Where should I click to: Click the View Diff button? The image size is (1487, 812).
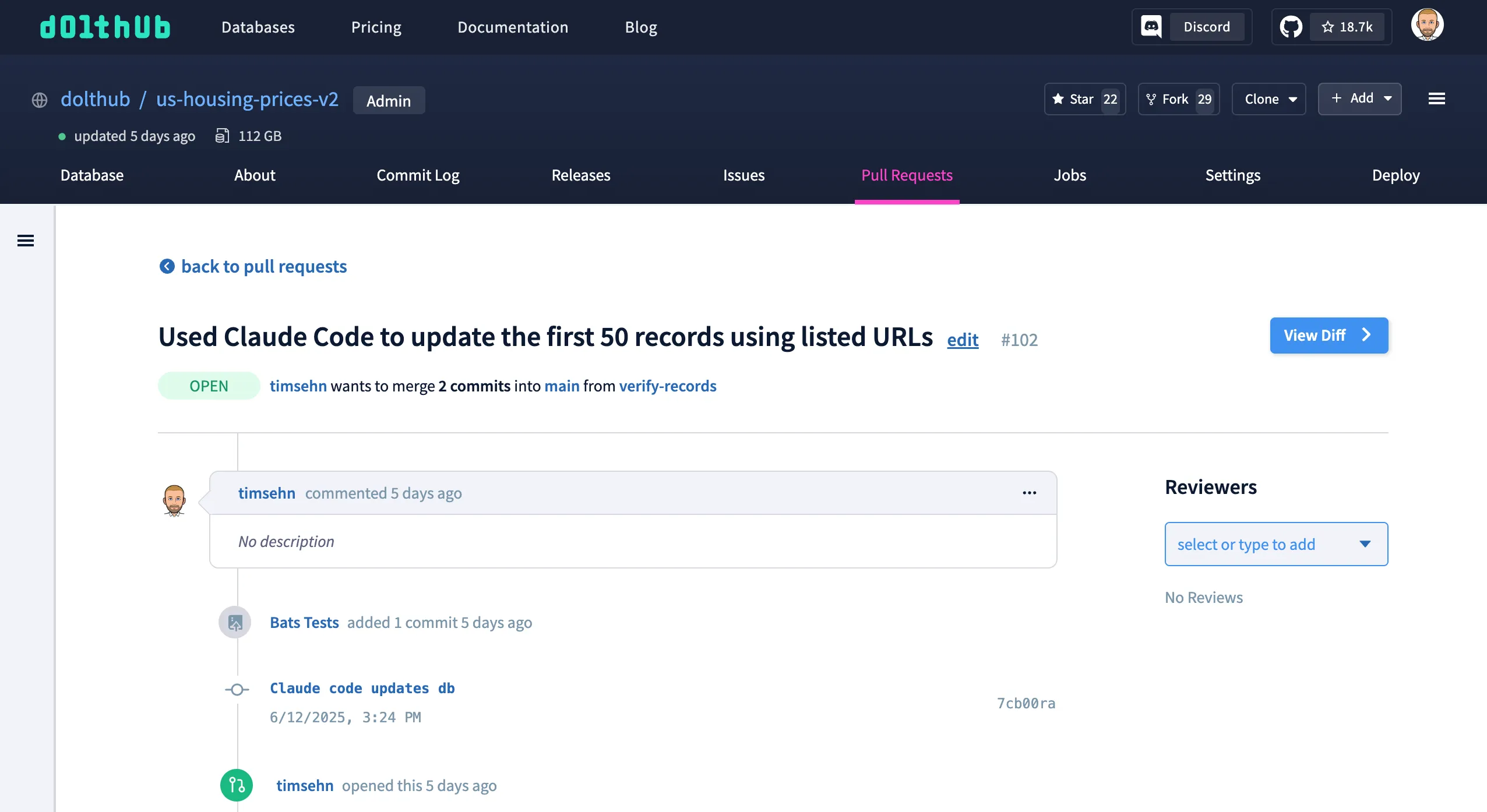tap(1329, 336)
